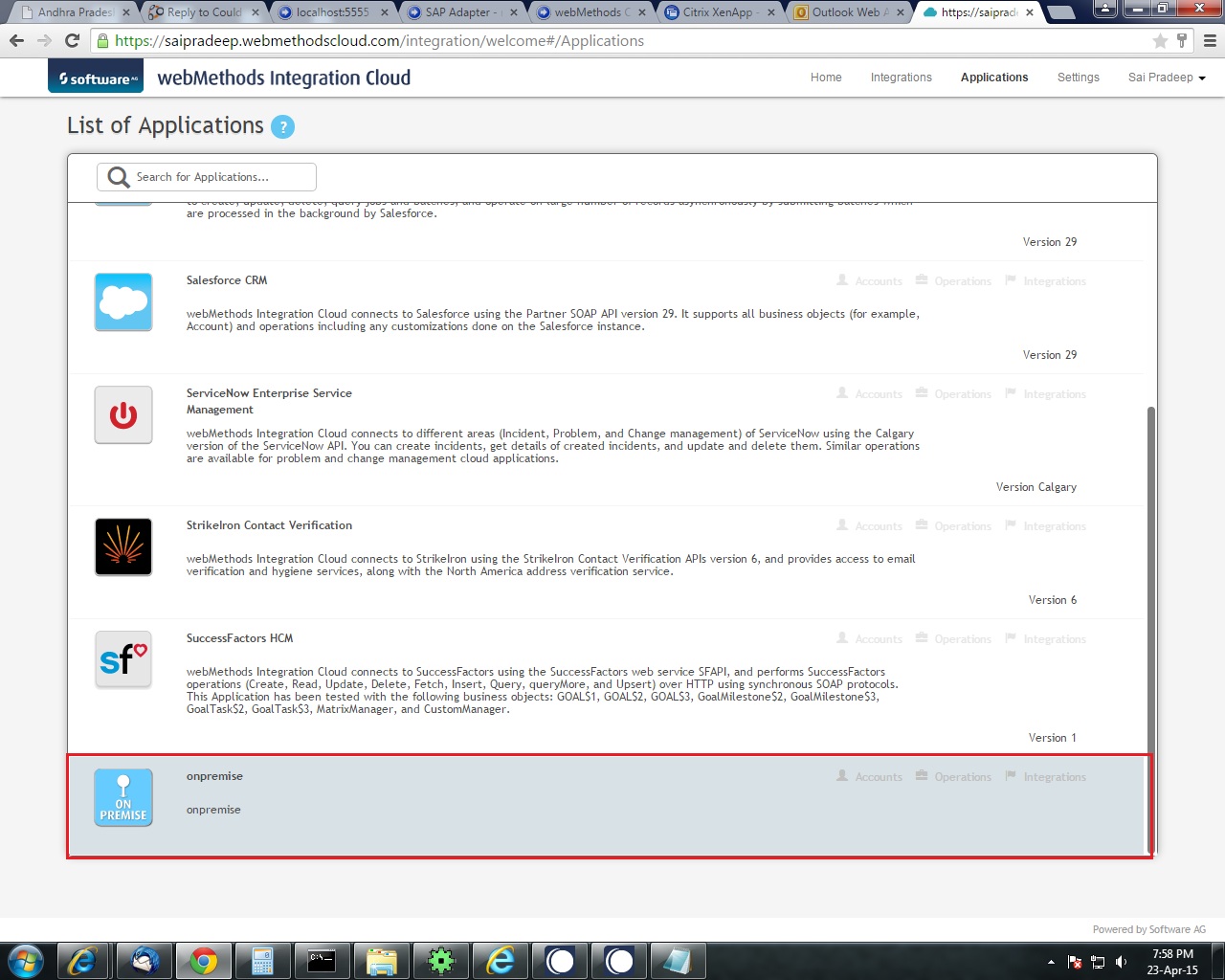The height and width of the screenshot is (980, 1225).
Task: Open the Applications menu
Action: [994, 78]
